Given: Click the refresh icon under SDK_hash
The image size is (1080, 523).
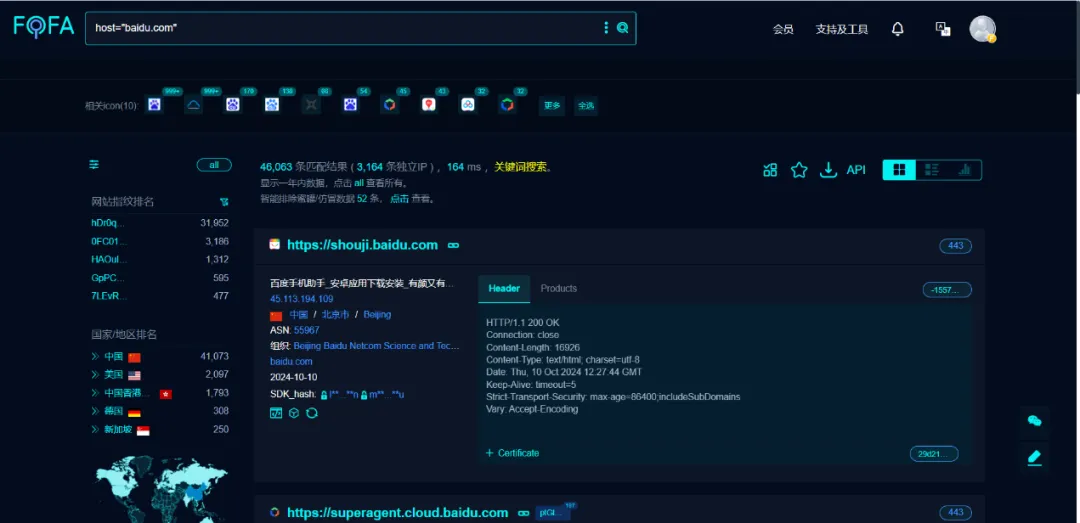Looking at the screenshot, I should pos(312,413).
